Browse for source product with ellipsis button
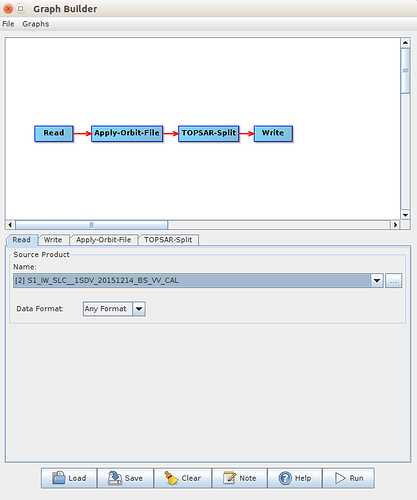Viewport: 417px width, 500px height. tap(393, 281)
